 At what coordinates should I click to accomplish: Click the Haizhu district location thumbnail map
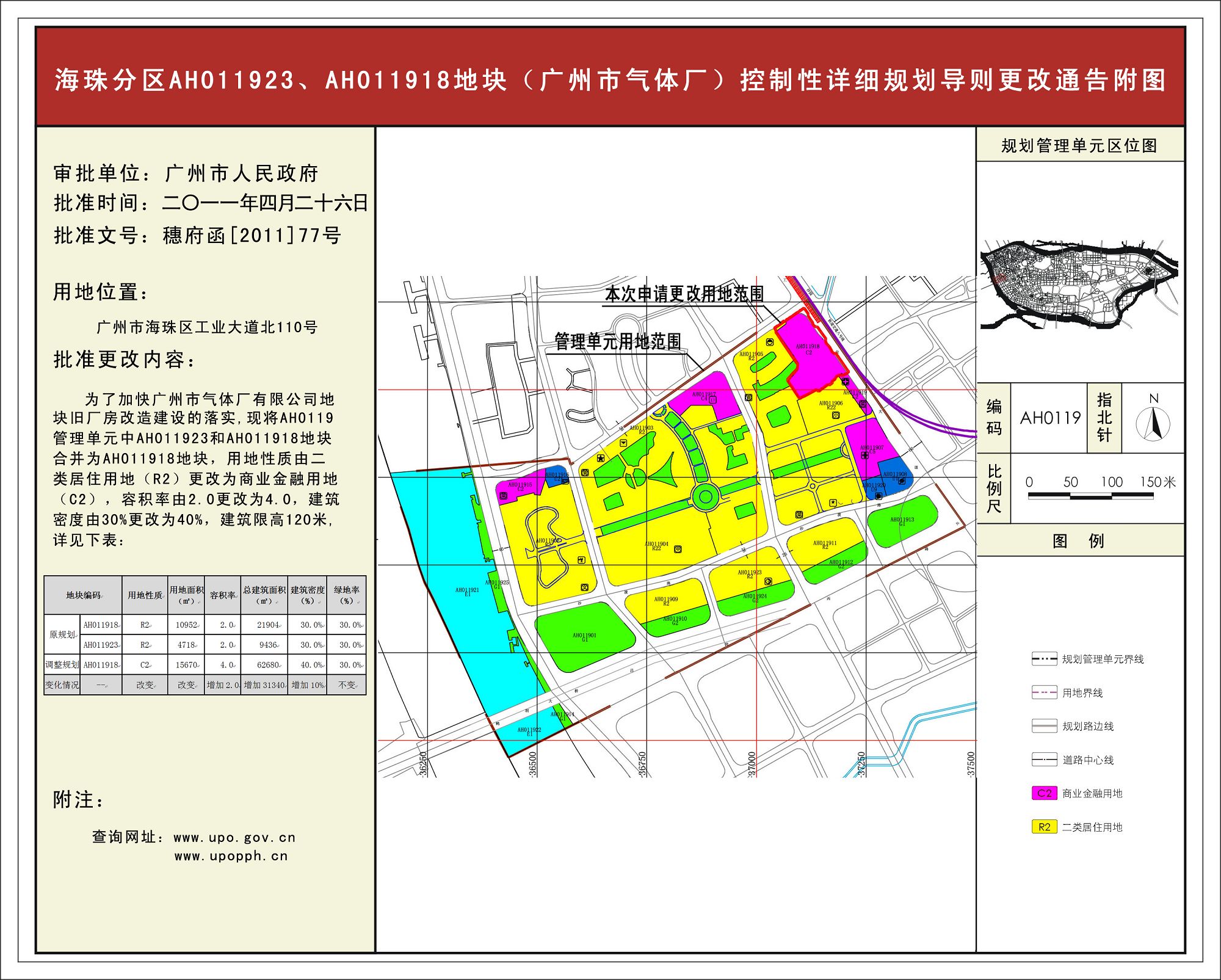click(1079, 284)
